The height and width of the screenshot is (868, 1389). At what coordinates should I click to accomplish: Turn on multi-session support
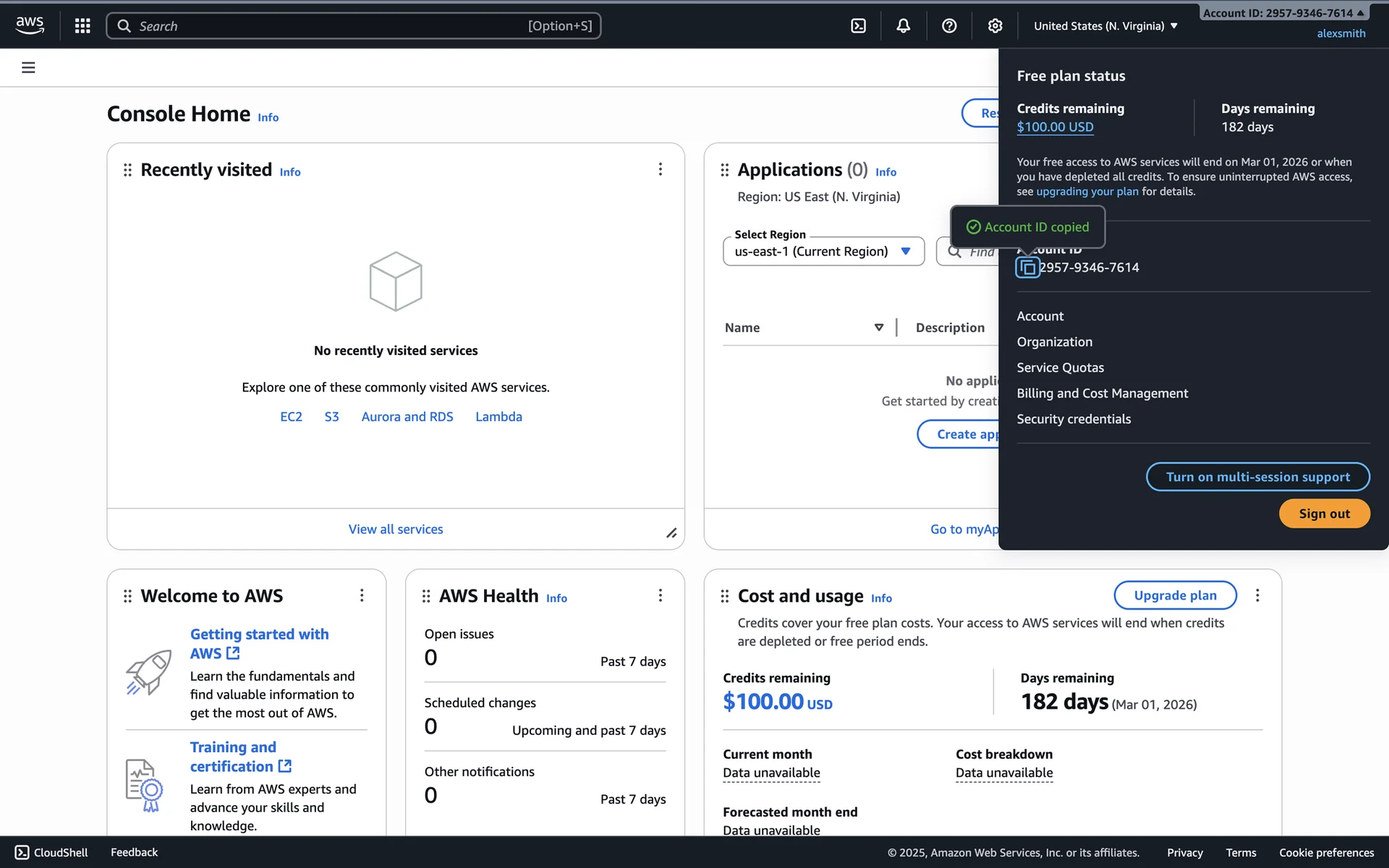[x=1257, y=477]
